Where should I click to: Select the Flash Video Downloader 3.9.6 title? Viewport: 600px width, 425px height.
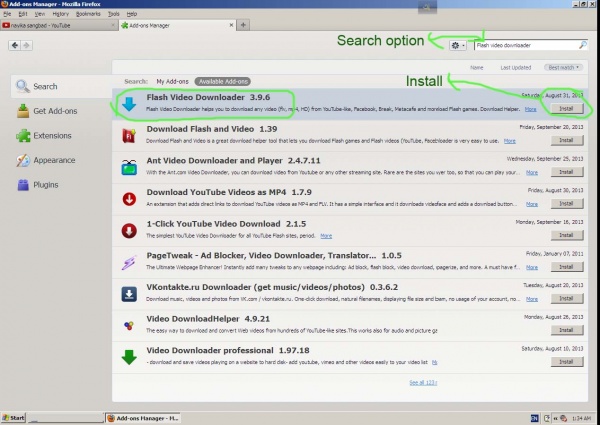coord(208,97)
